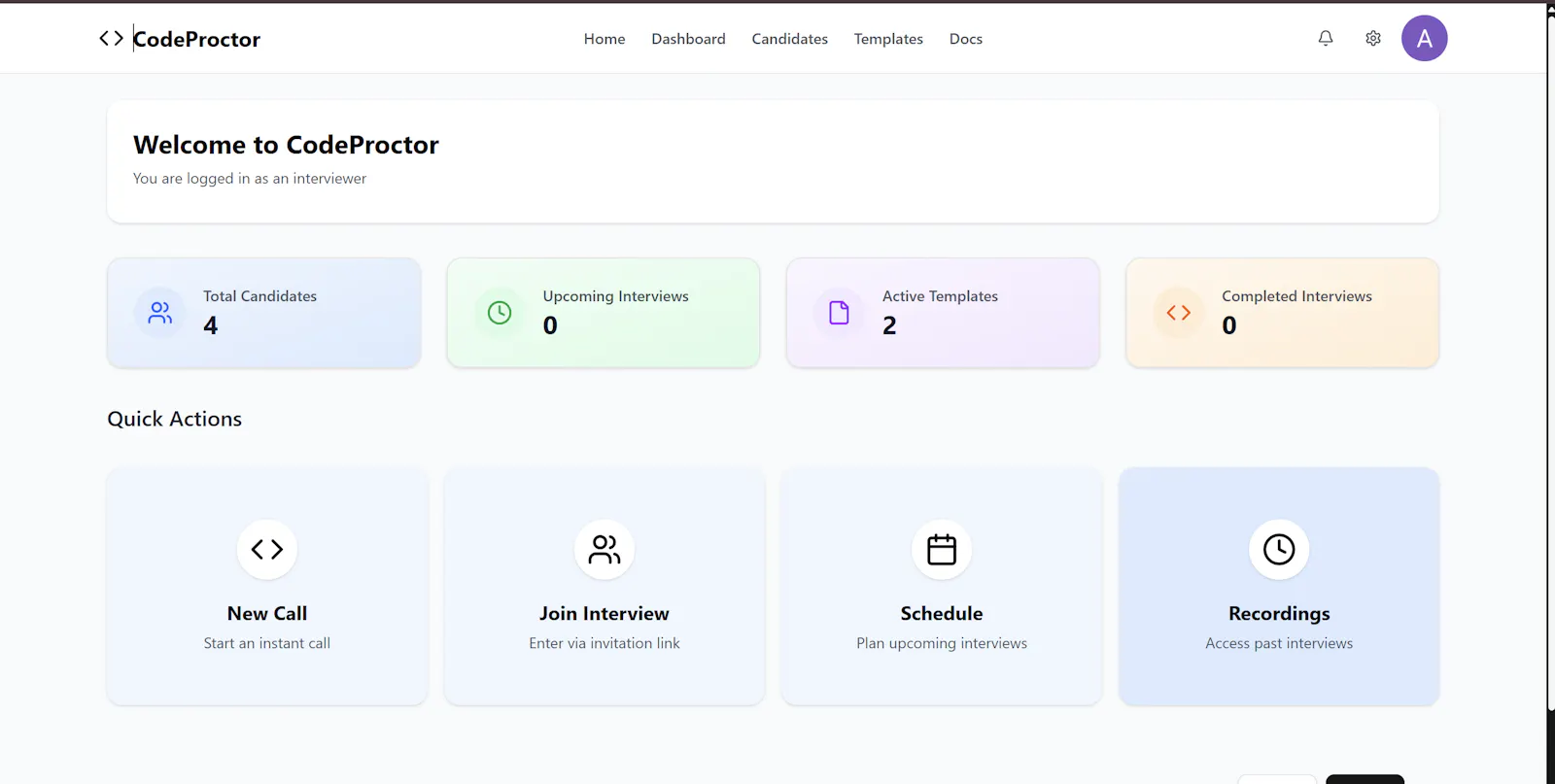Start a New Call from its title

267,614
